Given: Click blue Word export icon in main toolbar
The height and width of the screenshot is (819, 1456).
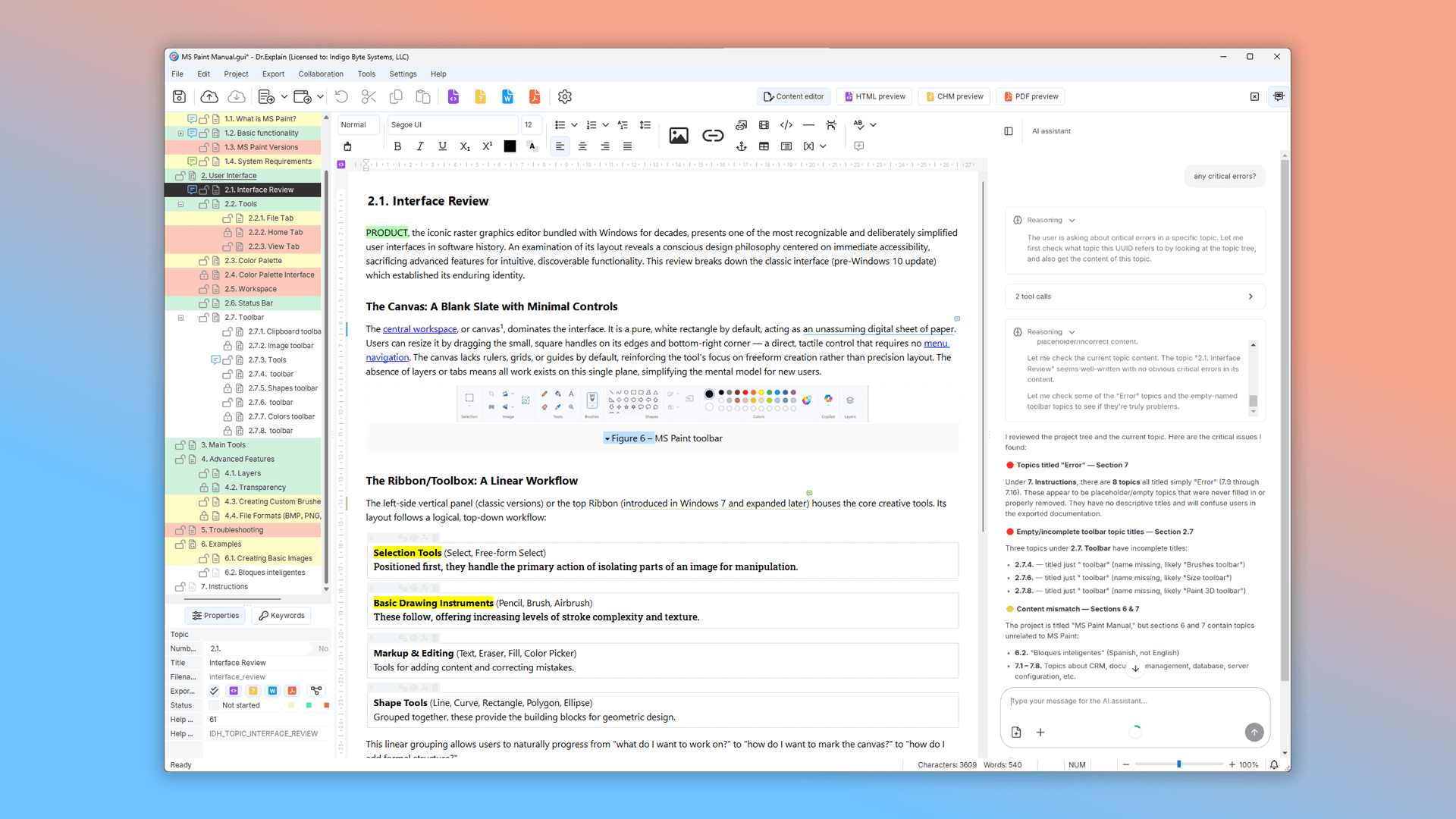Looking at the screenshot, I should [x=507, y=96].
